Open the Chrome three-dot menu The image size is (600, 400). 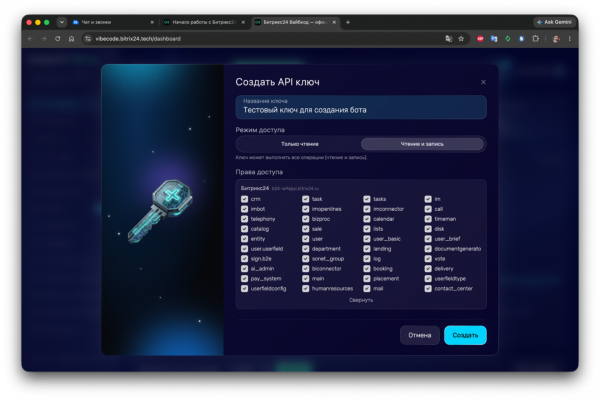point(569,39)
